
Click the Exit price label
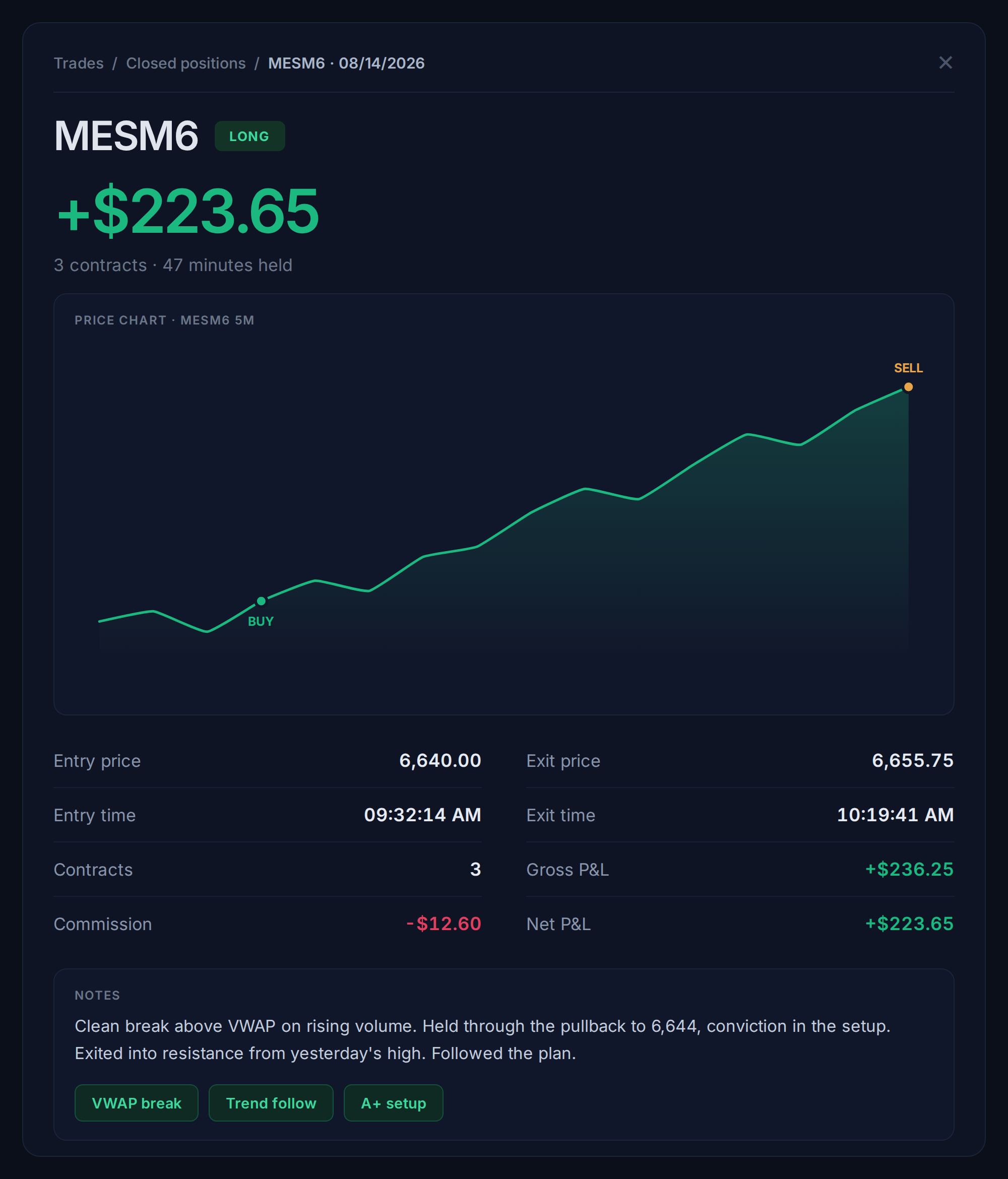click(563, 761)
